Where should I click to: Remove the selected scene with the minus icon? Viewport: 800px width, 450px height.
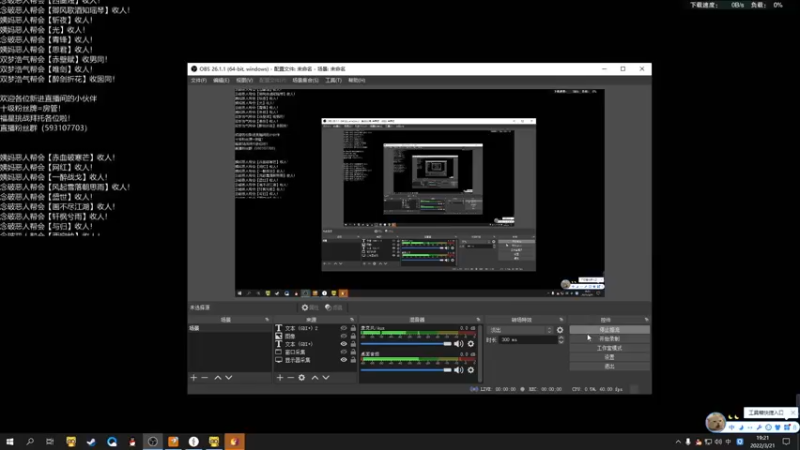pyautogui.click(x=205, y=378)
